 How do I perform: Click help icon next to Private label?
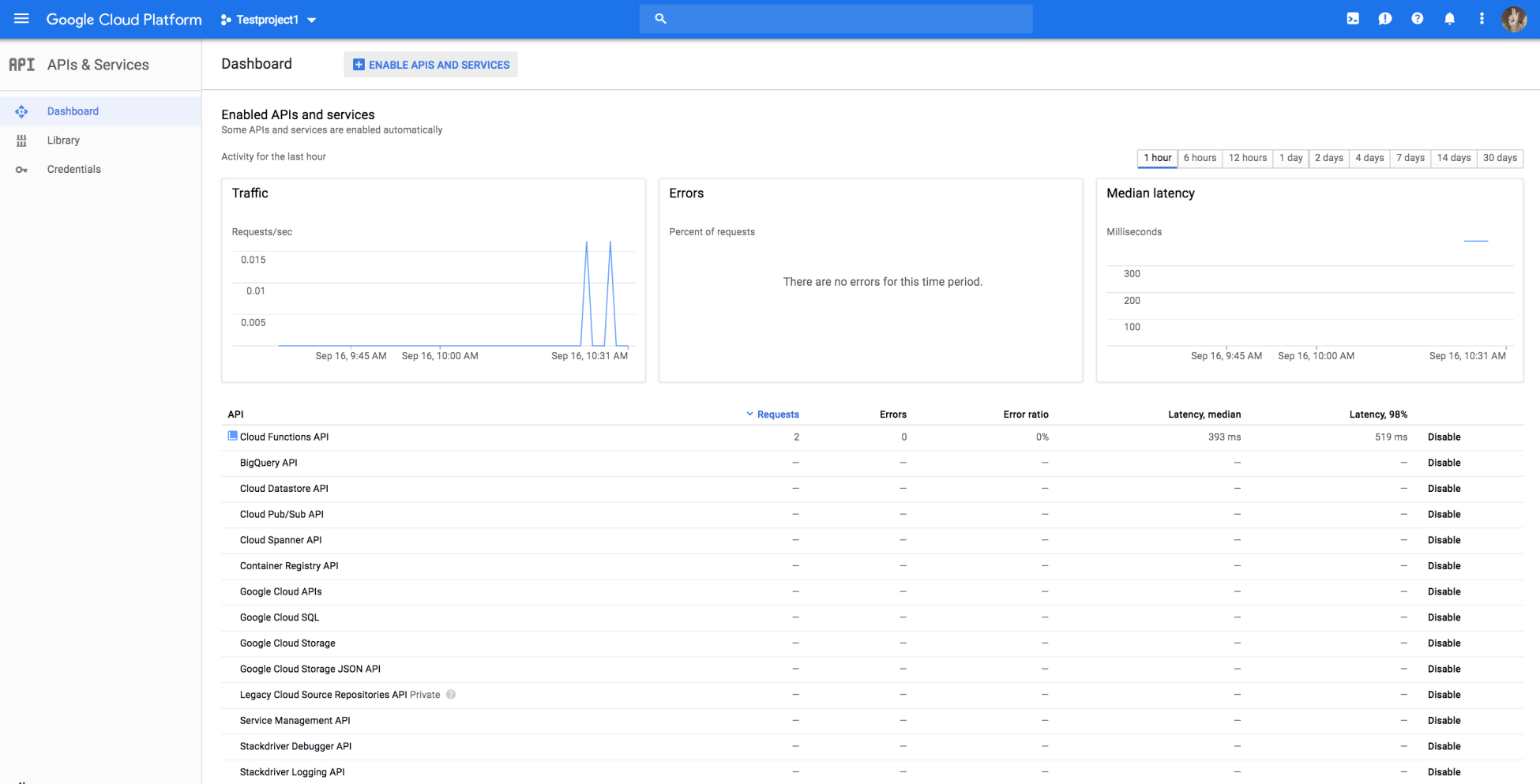pos(451,695)
